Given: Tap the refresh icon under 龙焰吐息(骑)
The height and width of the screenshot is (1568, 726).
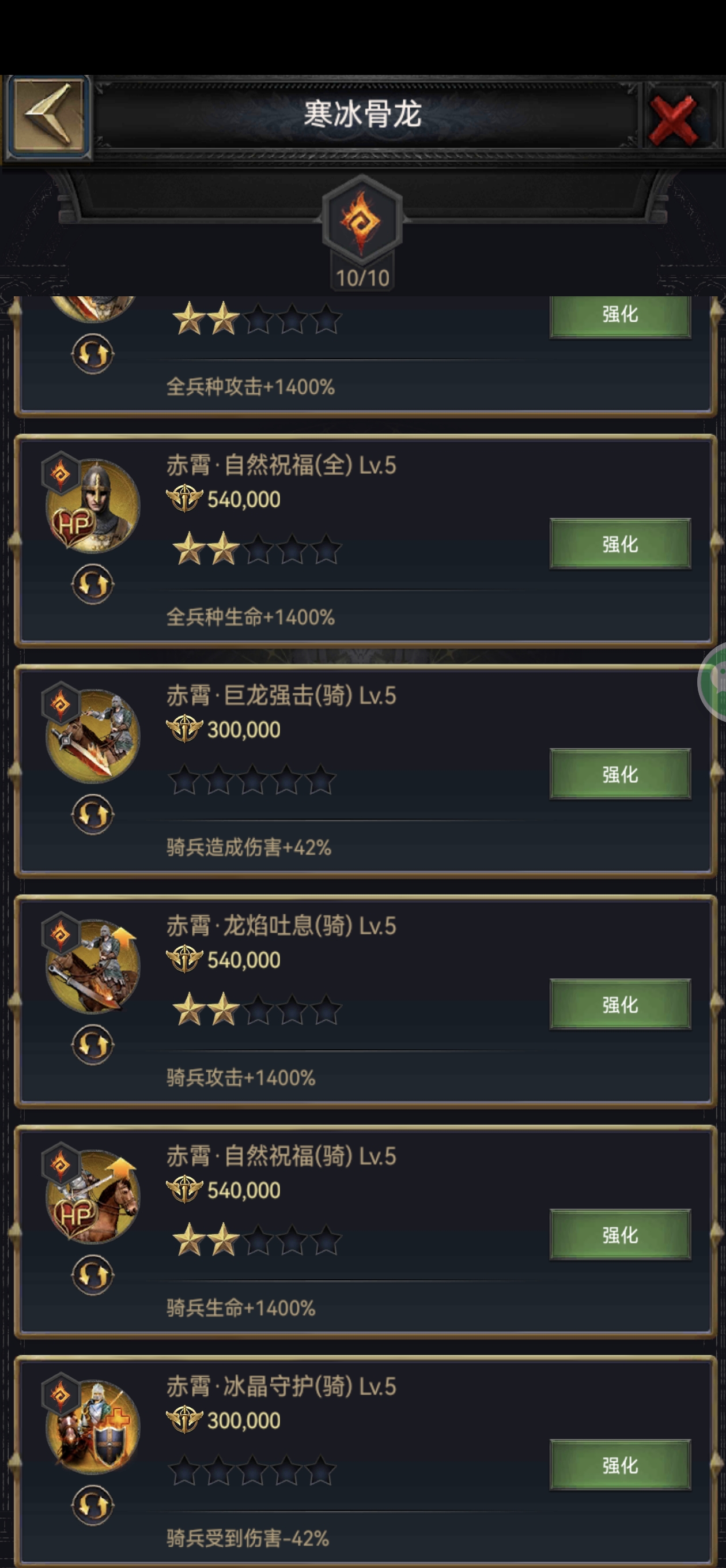Looking at the screenshot, I should pyautogui.click(x=93, y=1045).
